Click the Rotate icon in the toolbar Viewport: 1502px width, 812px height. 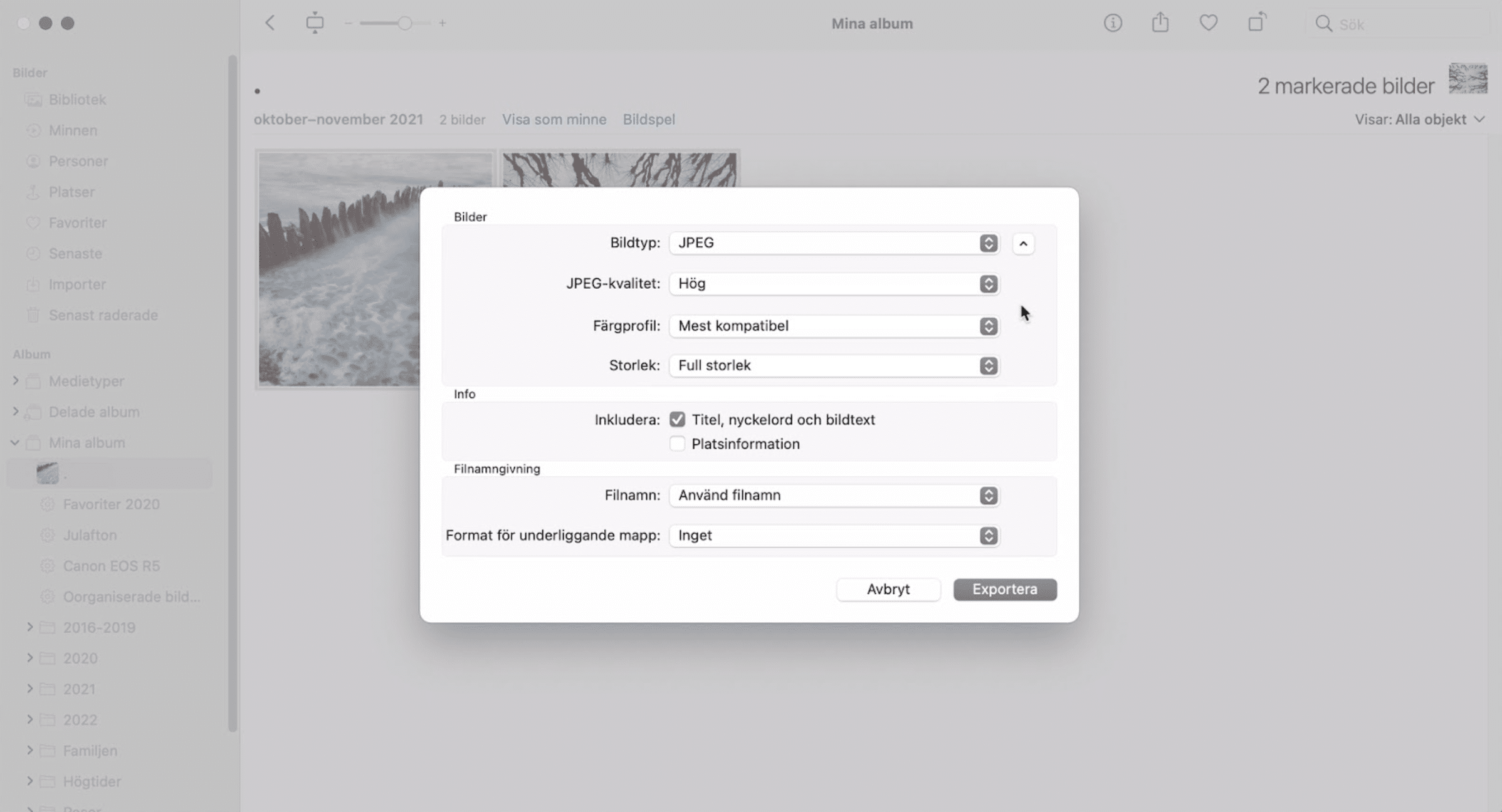pyautogui.click(x=1256, y=23)
